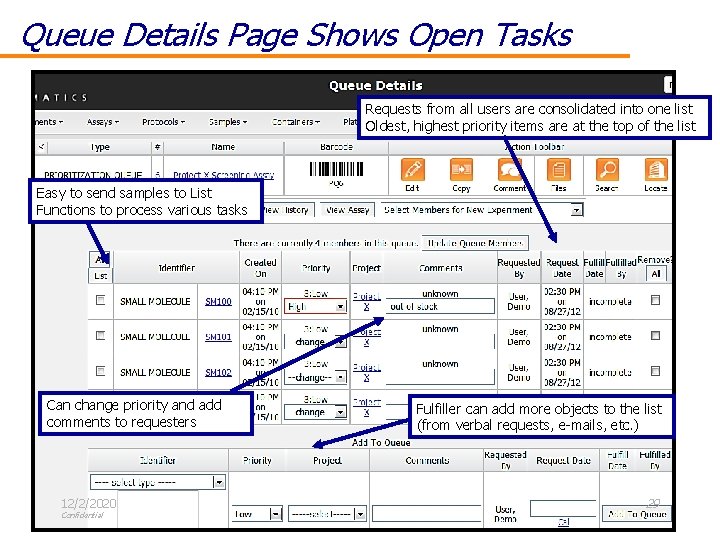The image size is (720, 540).
Task: Click the View Assay button
Action: pyautogui.click(x=348, y=210)
